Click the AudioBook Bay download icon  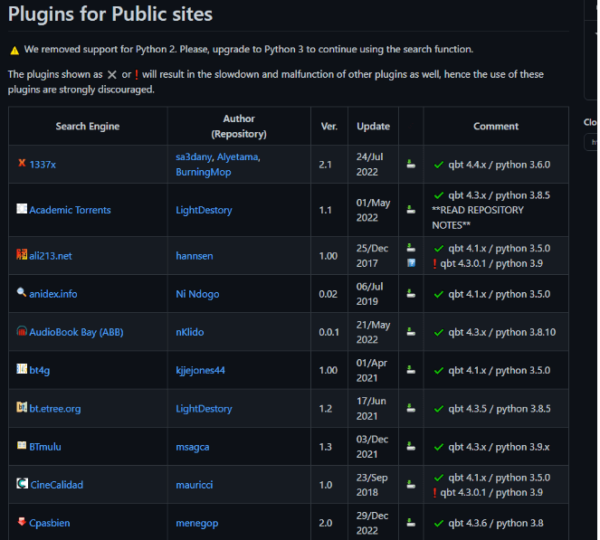click(411, 332)
